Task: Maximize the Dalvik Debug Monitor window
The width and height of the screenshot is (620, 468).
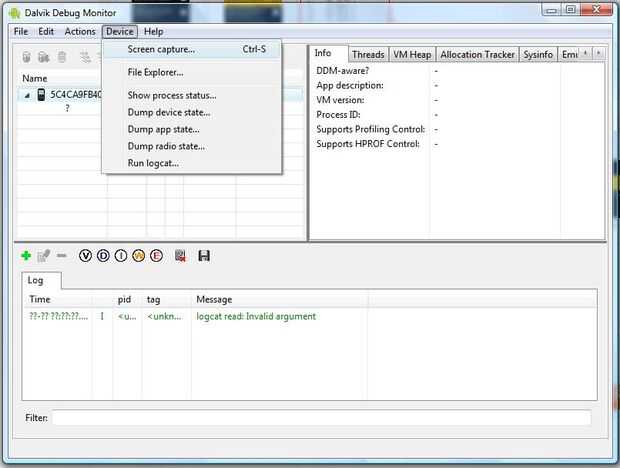Action: pyautogui.click(x=570, y=10)
